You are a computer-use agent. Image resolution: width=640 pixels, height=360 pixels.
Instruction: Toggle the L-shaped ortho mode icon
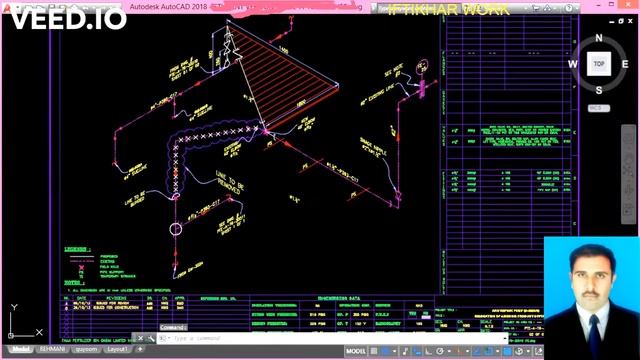click(428, 351)
